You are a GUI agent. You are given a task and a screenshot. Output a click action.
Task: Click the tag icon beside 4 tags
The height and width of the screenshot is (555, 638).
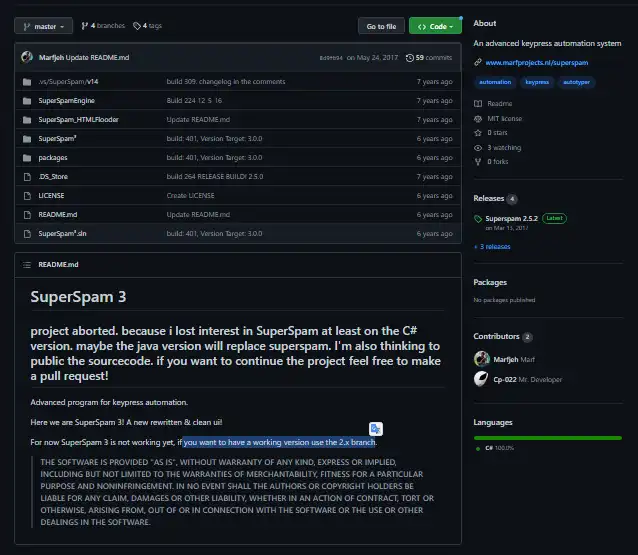point(137,26)
